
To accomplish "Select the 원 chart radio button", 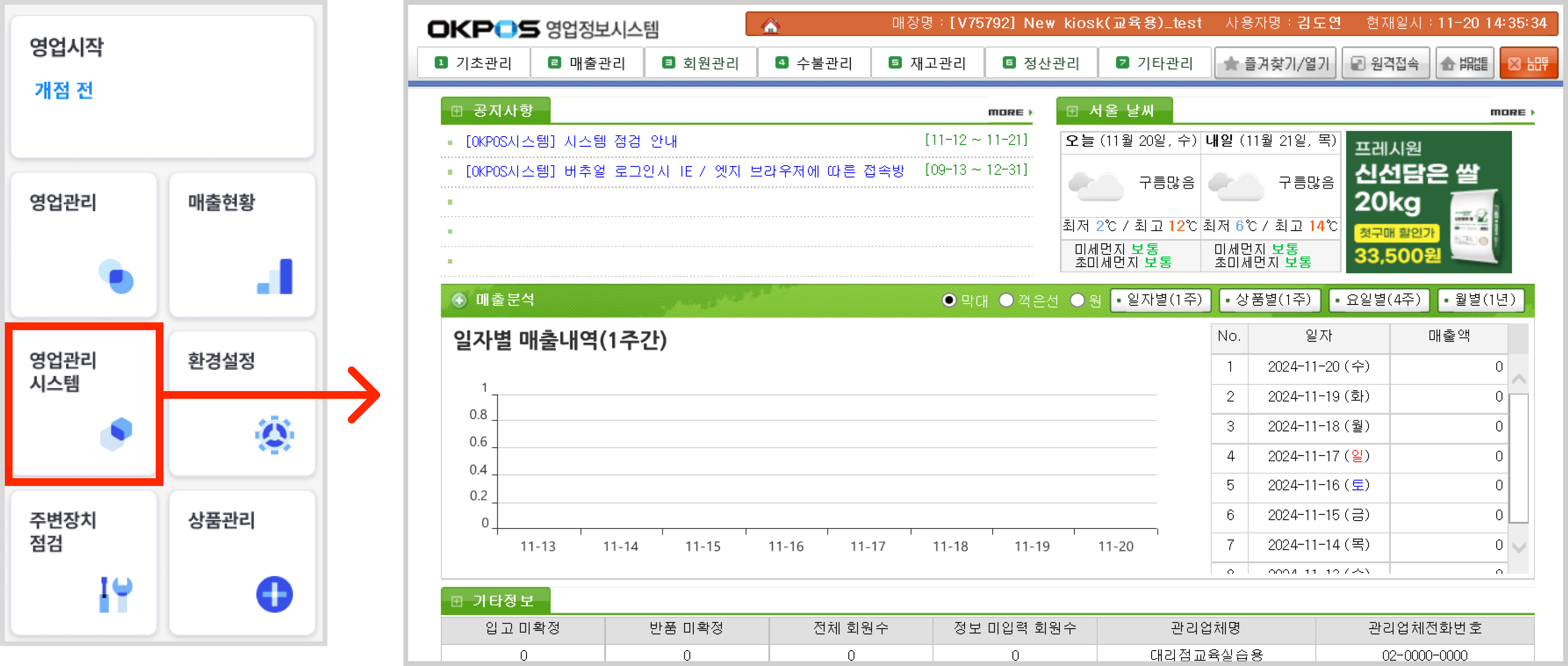I will click(1077, 300).
